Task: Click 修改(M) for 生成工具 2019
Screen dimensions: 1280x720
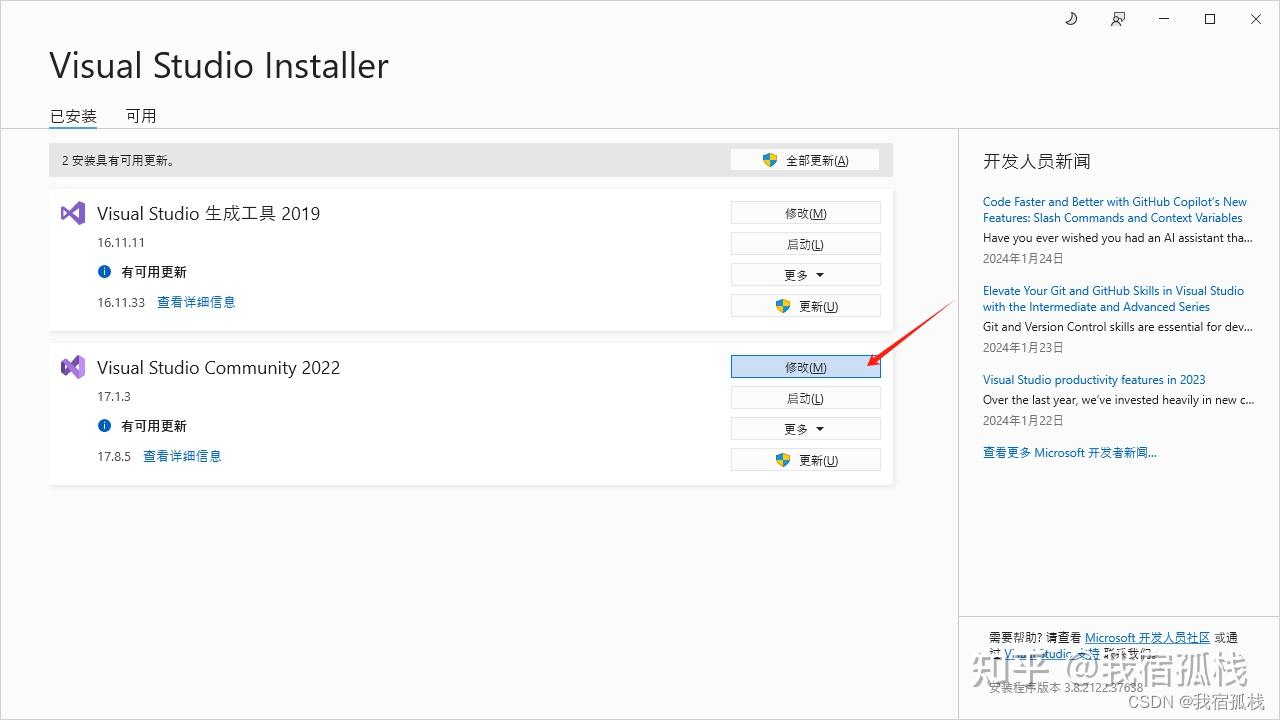Action: (805, 212)
